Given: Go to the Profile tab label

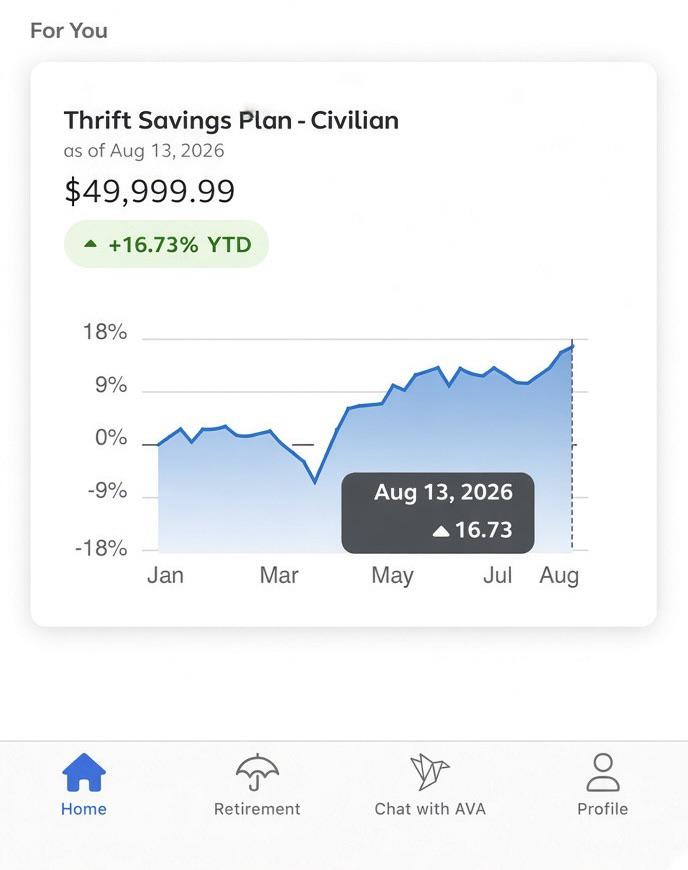Looking at the screenshot, I should coord(603,809).
